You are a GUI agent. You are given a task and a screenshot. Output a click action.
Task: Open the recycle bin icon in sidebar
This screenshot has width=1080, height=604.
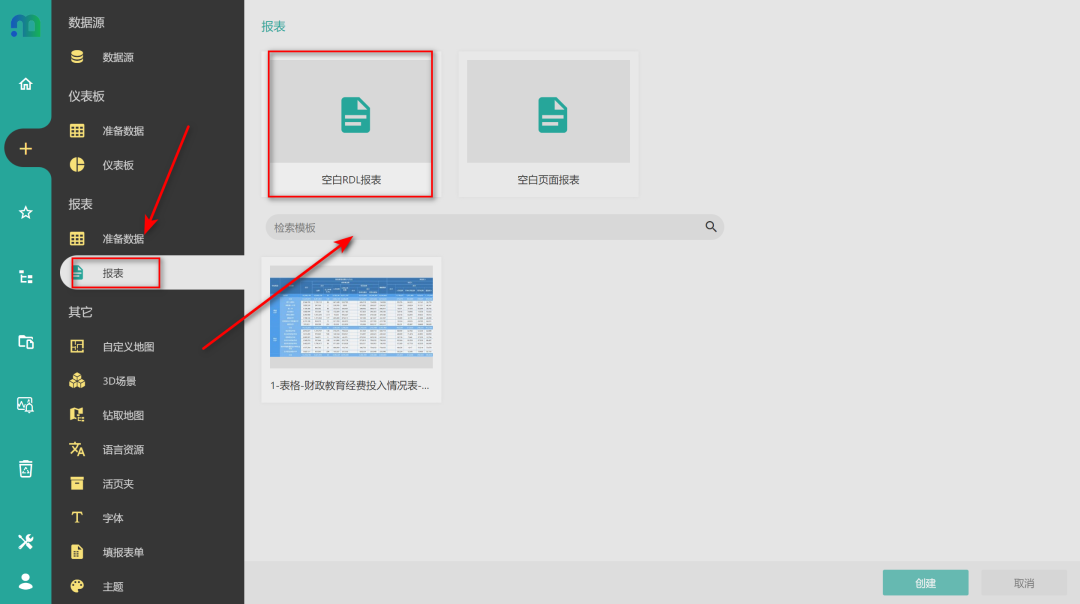25,469
